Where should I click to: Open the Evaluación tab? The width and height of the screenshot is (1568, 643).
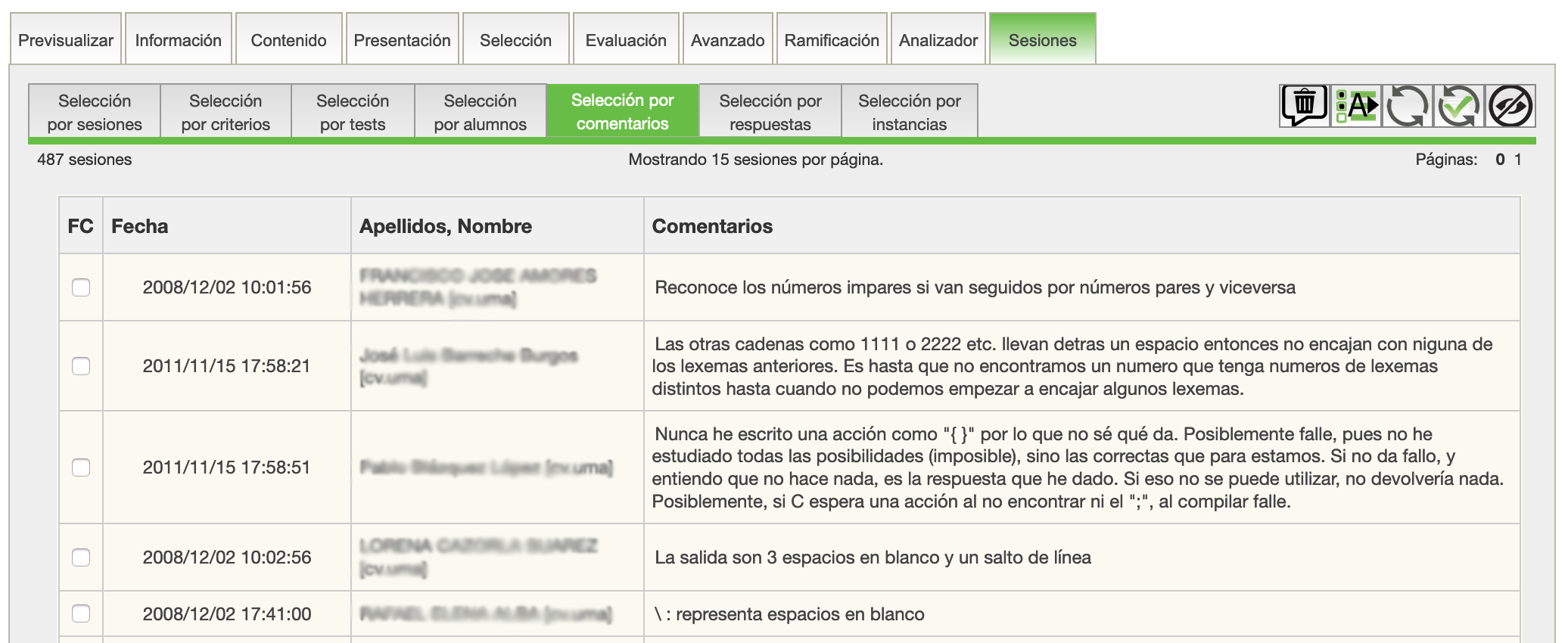pyautogui.click(x=626, y=40)
